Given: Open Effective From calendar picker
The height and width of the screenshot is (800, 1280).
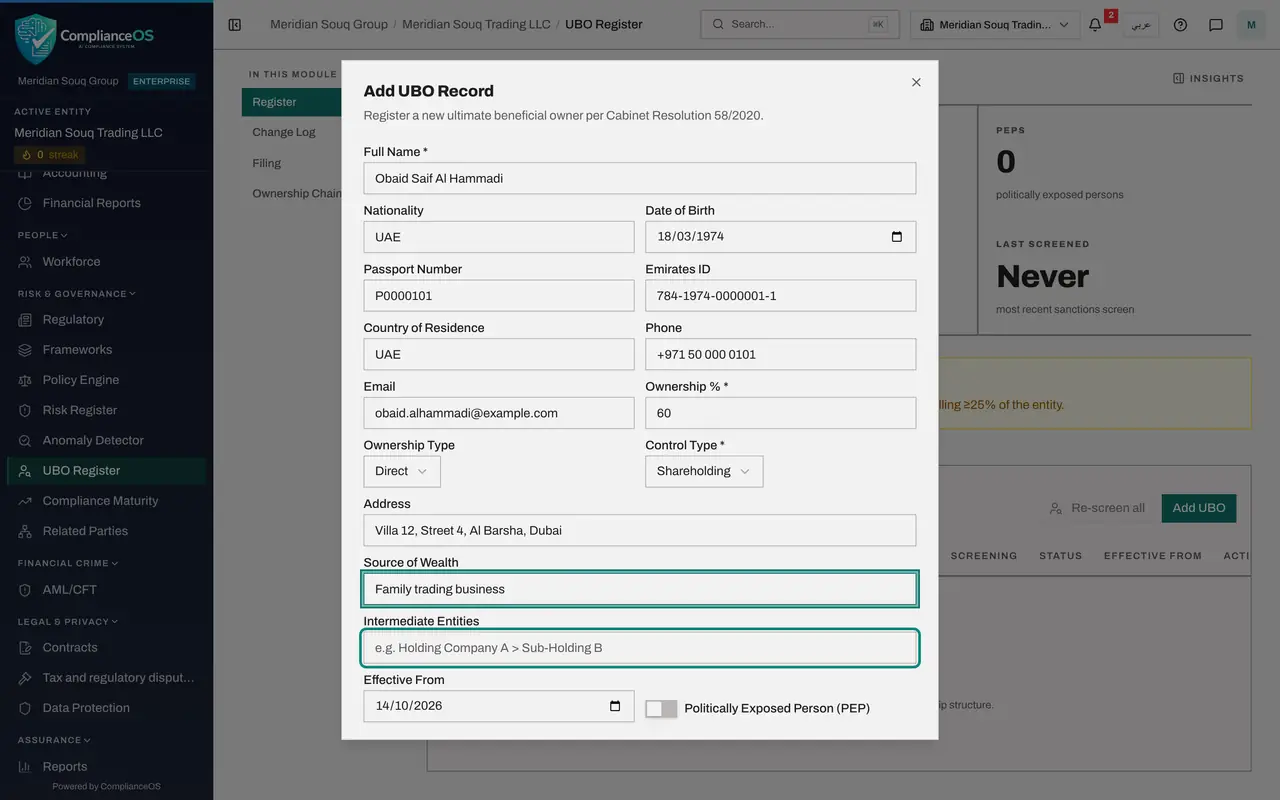Looking at the screenshot, I should 615,706.
